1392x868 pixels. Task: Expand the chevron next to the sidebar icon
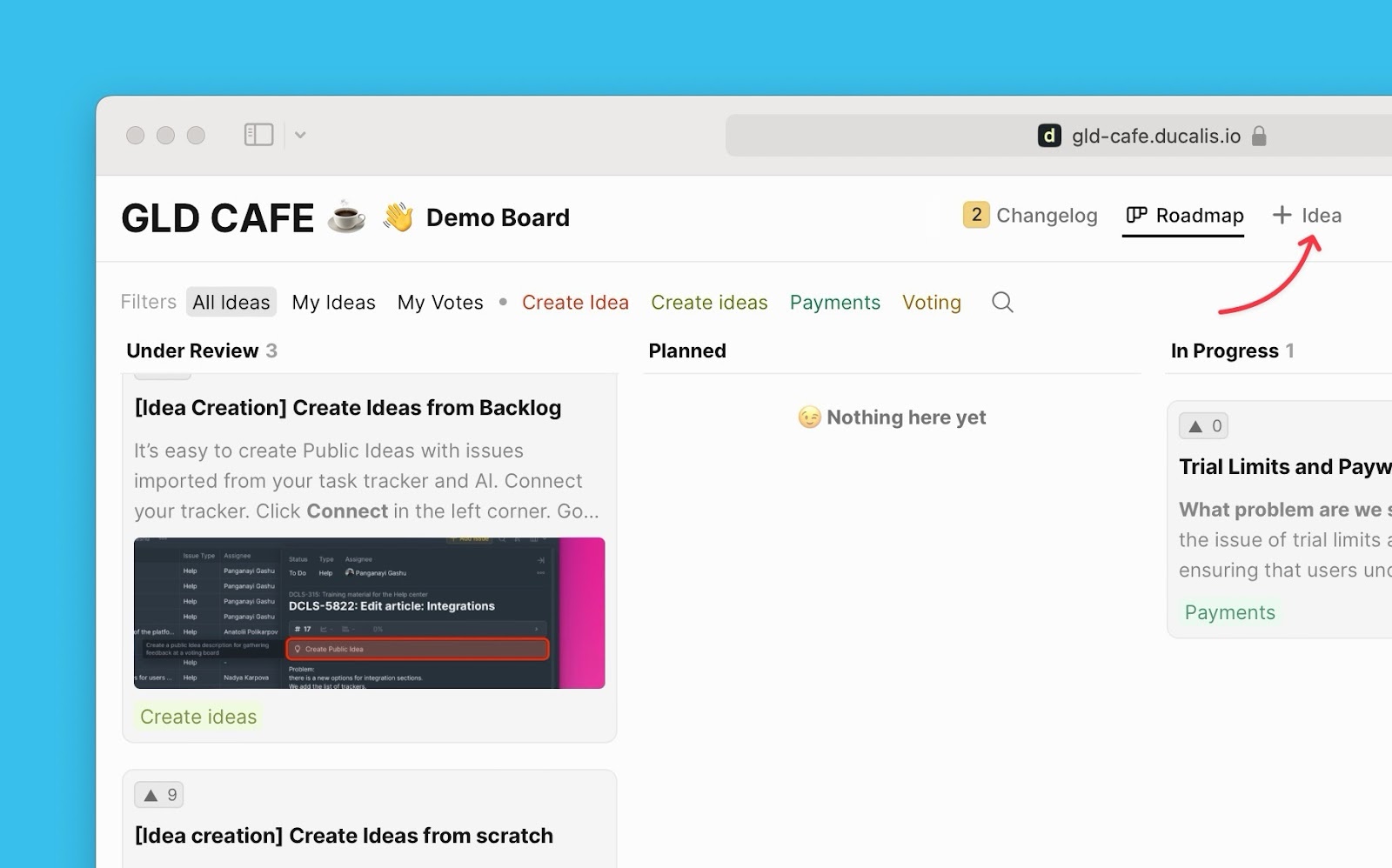[x=300, y=135]
